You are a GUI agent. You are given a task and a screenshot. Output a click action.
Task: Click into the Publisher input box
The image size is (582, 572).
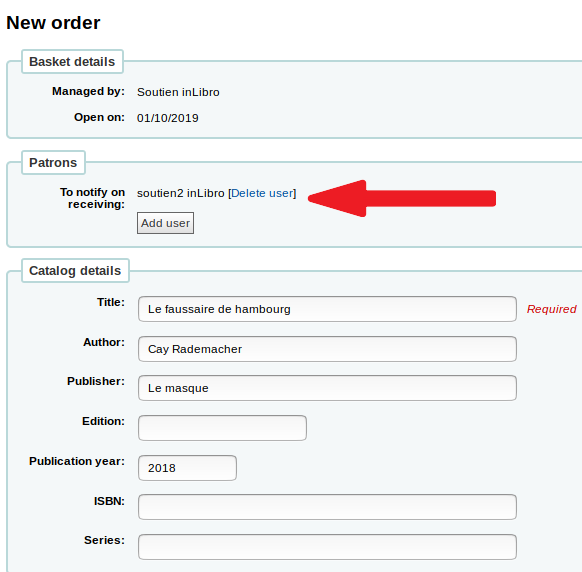327,388
